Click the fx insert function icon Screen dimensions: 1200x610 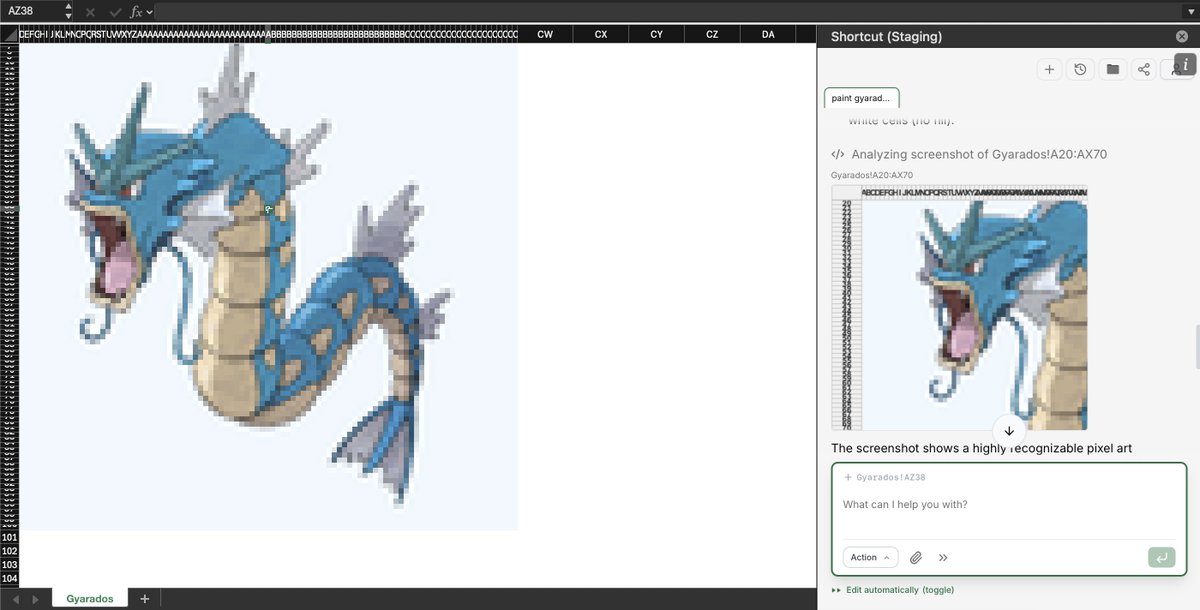[136, 12]
